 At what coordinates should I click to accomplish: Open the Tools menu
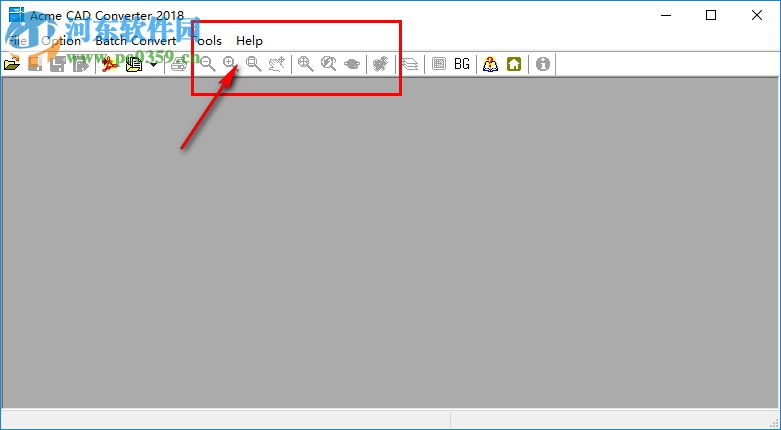[208, 41]
